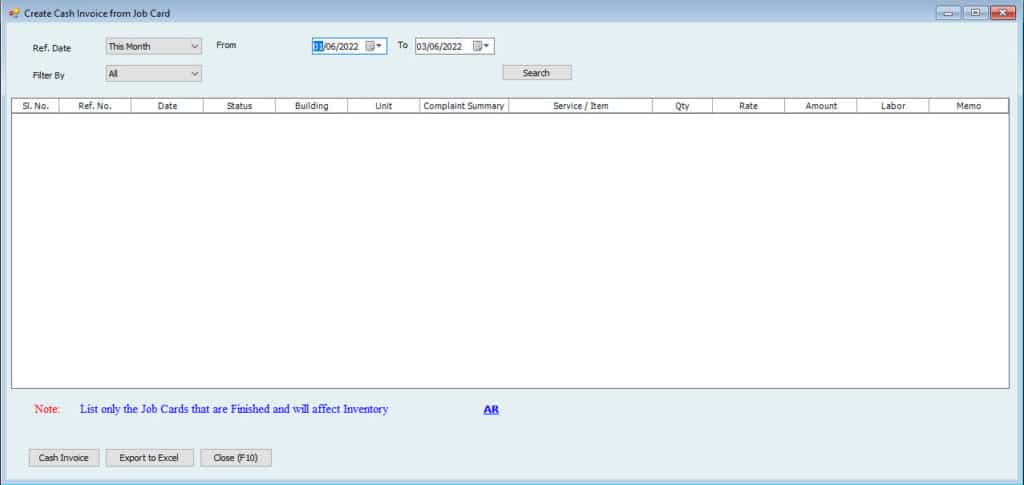Viewport: 1024px width, 485px height.
Task: Select the Amount column header
Action: pos(820,106)
